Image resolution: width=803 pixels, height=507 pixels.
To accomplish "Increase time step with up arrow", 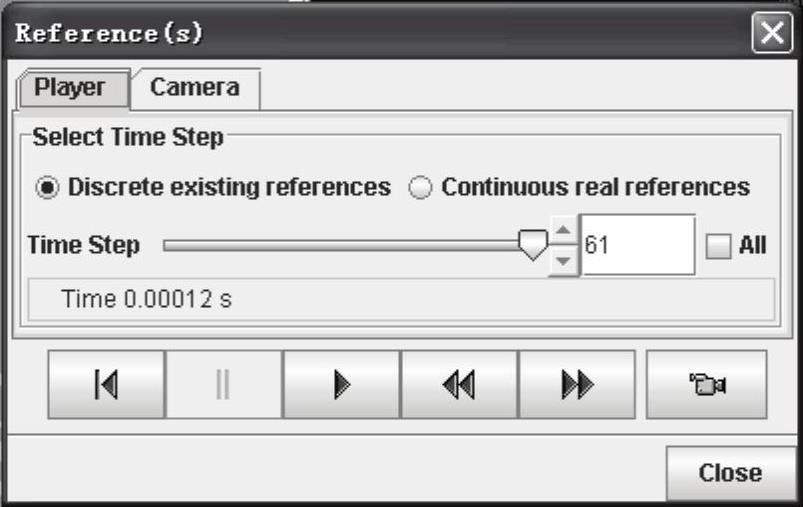I will click(x=565, y=233).
